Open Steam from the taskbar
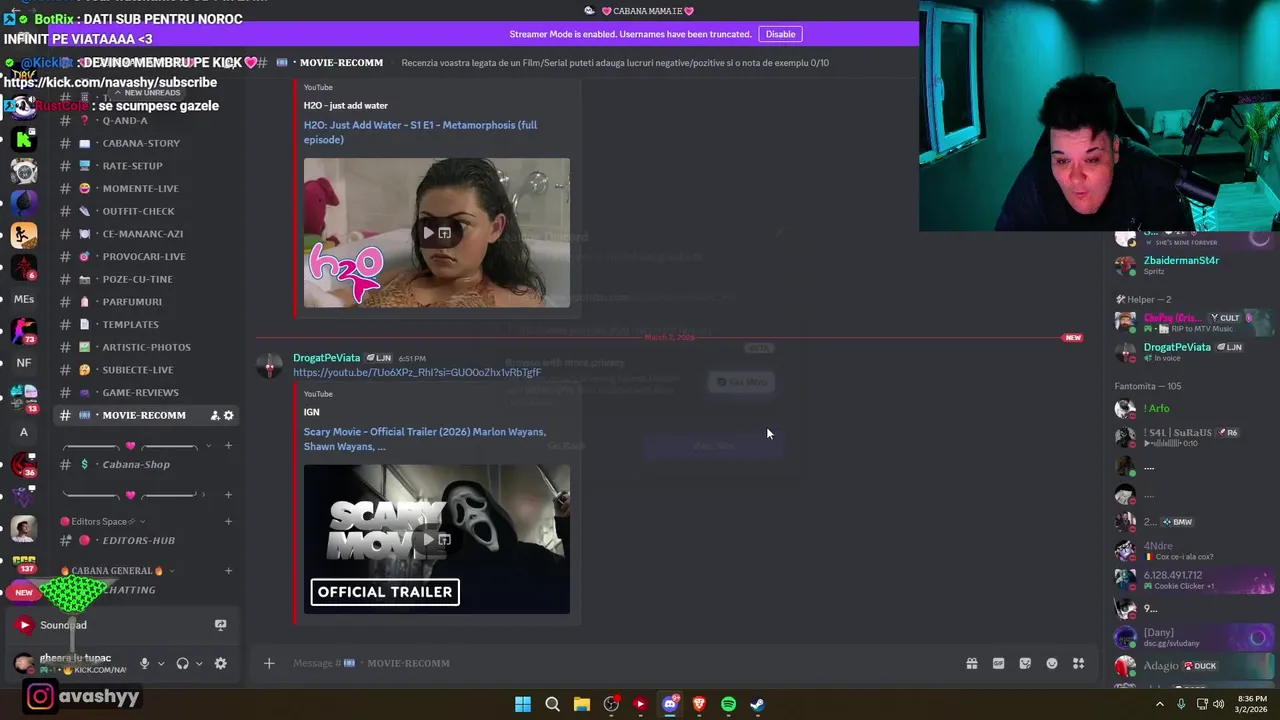 pos(757,704)
